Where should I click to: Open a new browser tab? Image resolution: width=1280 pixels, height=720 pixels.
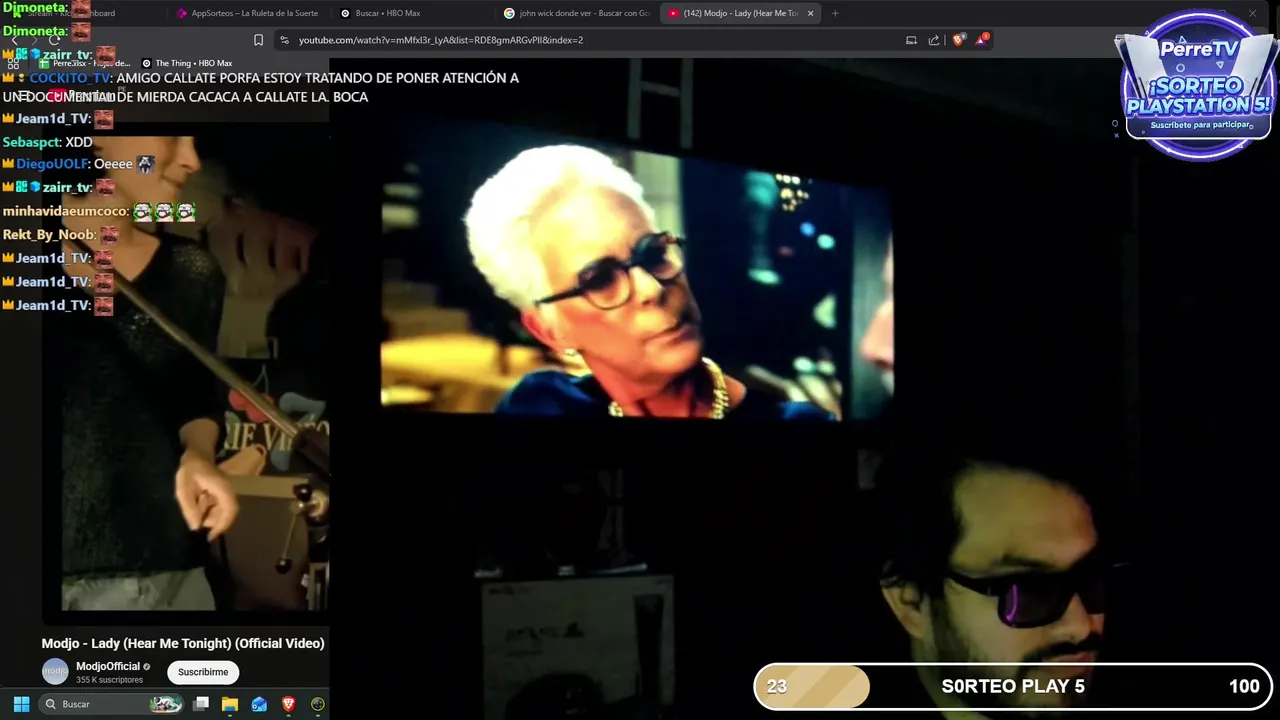(x=835, y=13)
